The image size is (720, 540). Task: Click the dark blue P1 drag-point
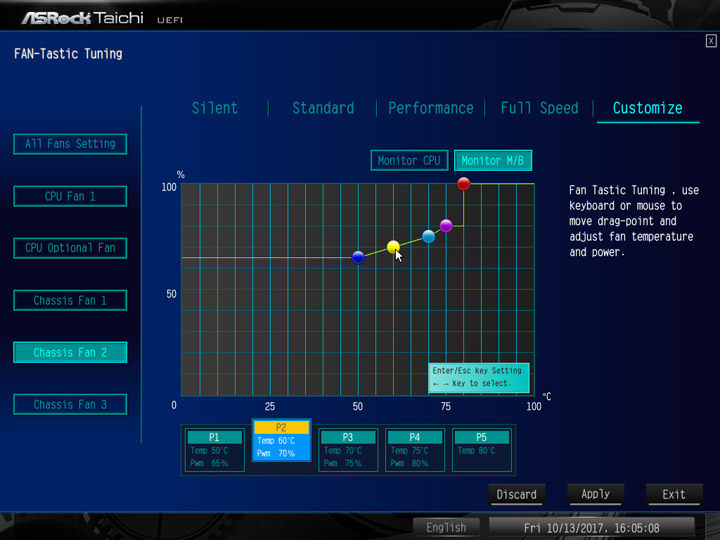pos(358,258)
